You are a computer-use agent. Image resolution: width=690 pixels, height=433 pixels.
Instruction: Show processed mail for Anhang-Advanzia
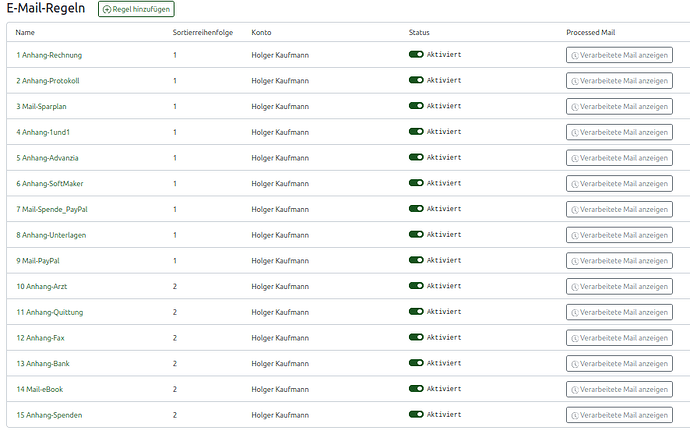pyautogui.click(x=619, y=158)
